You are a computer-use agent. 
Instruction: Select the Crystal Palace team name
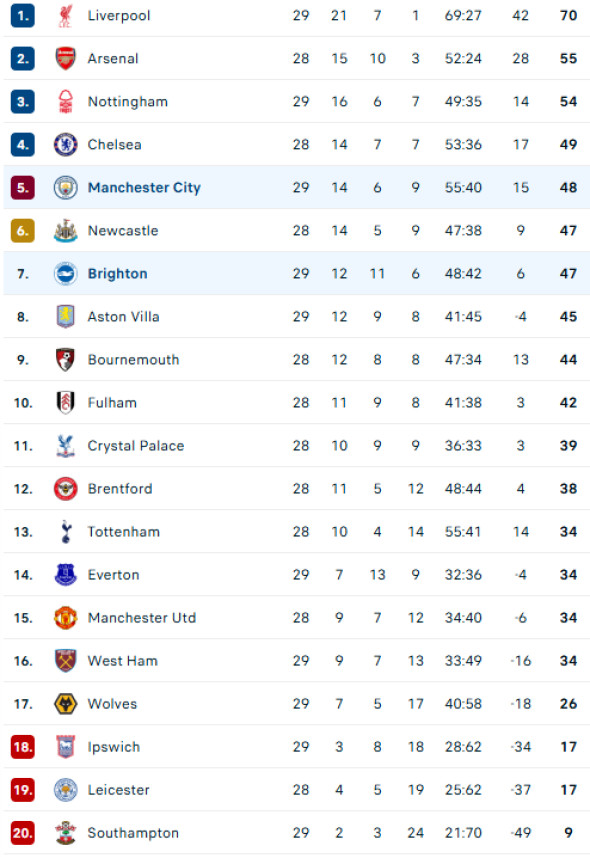click(136, 446)
